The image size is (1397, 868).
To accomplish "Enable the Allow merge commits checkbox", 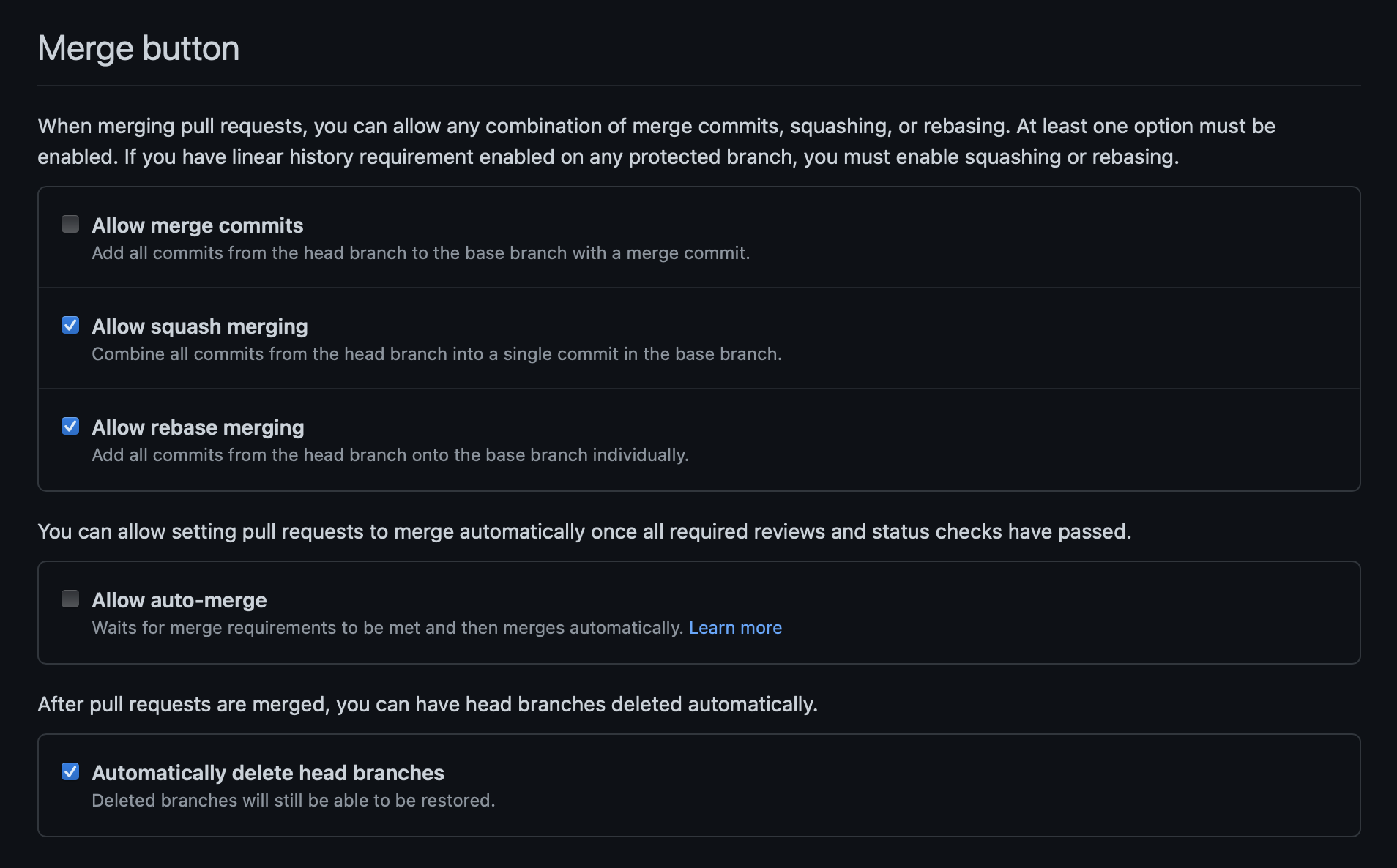I will (x=70, y=224).
